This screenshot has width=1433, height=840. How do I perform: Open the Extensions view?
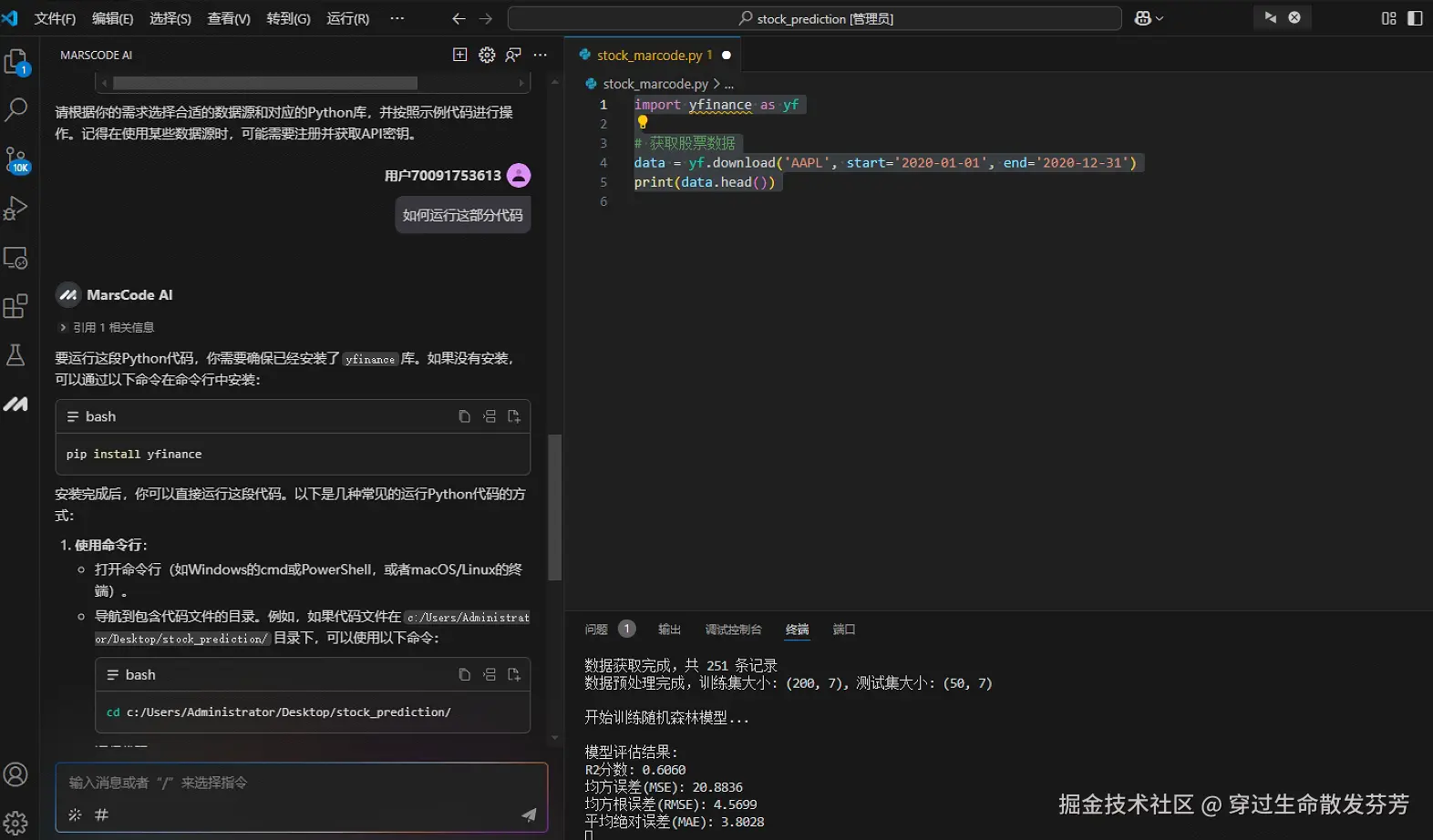[16, 306]
